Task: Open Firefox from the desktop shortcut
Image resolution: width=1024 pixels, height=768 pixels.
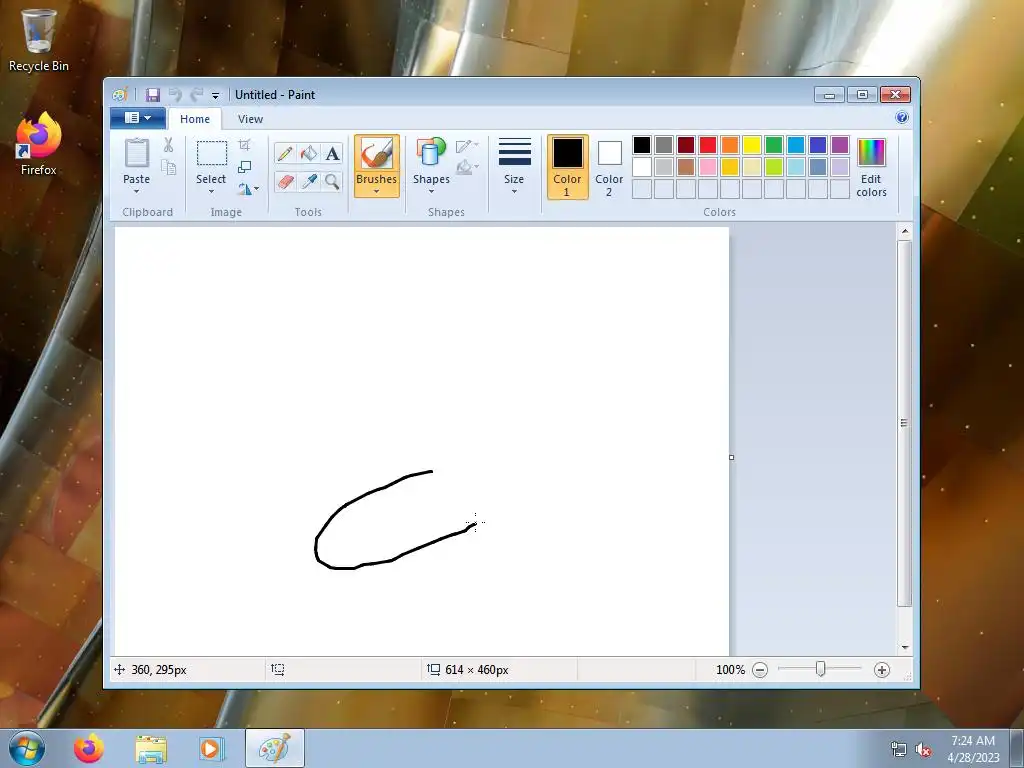Action: 39,144
